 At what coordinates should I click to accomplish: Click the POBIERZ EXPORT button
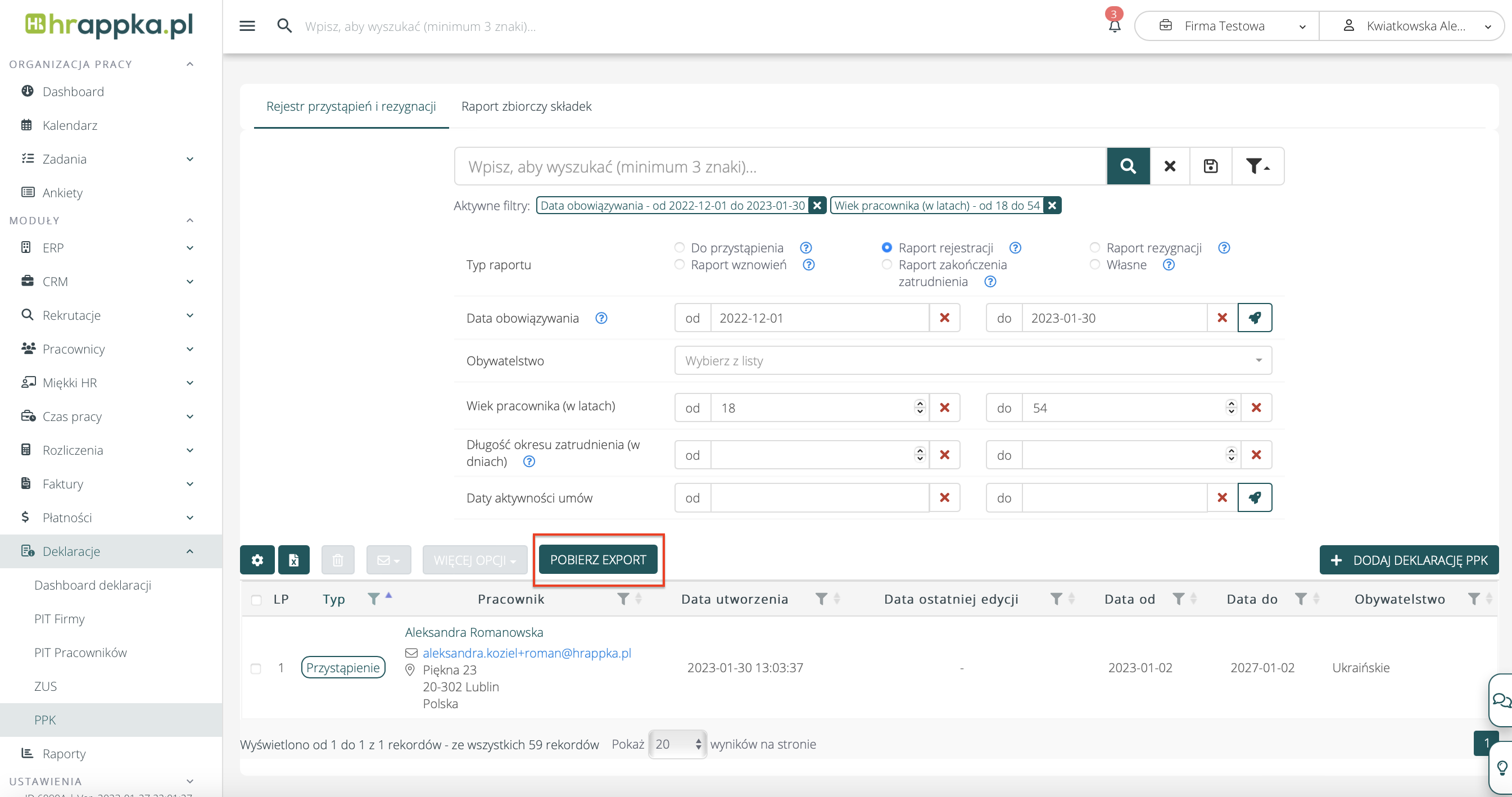tap(597, 560)
